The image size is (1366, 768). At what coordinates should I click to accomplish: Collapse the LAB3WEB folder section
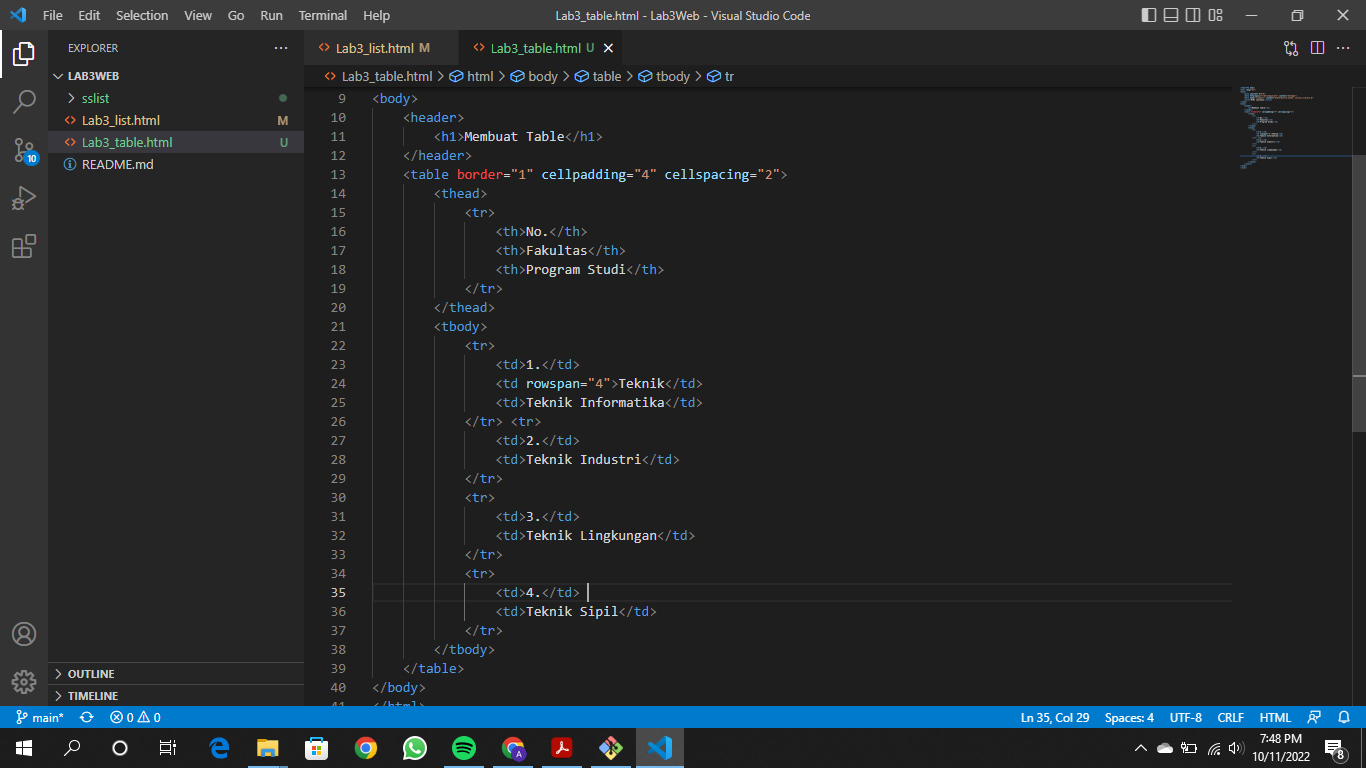[x=176, y=76]
